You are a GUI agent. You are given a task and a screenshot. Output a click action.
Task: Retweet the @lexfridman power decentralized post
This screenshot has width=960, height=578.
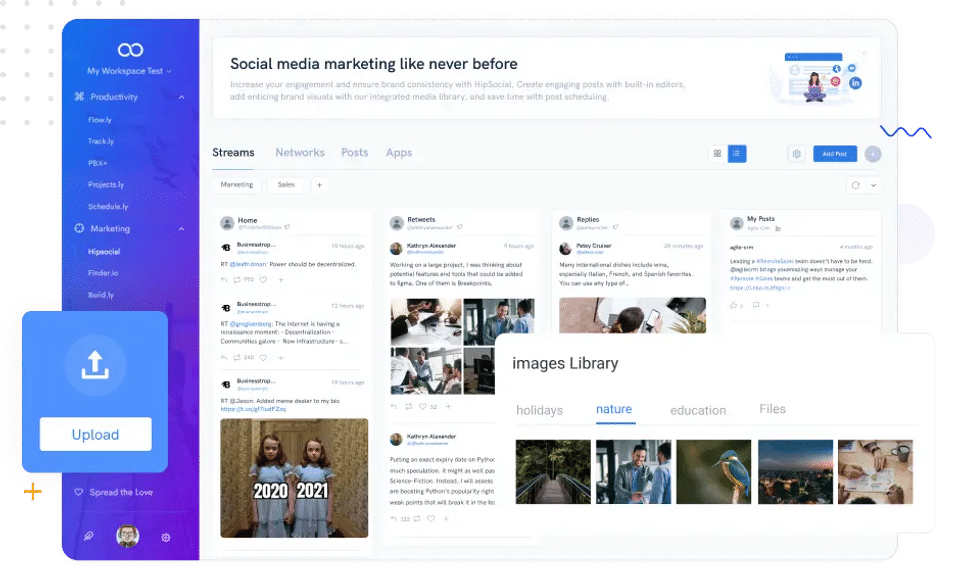coord(237,280)
